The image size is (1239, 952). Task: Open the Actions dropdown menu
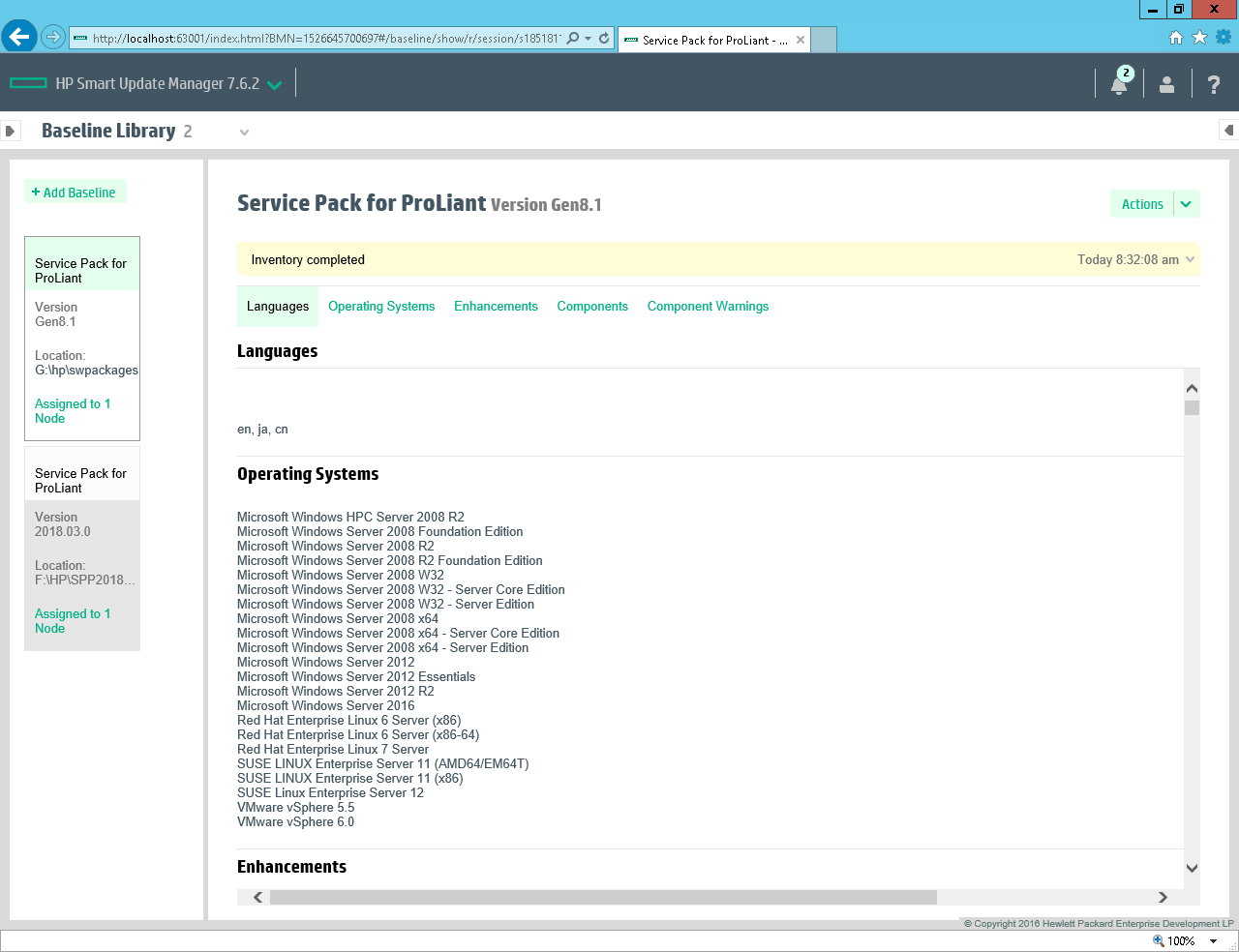point(1186,204)
